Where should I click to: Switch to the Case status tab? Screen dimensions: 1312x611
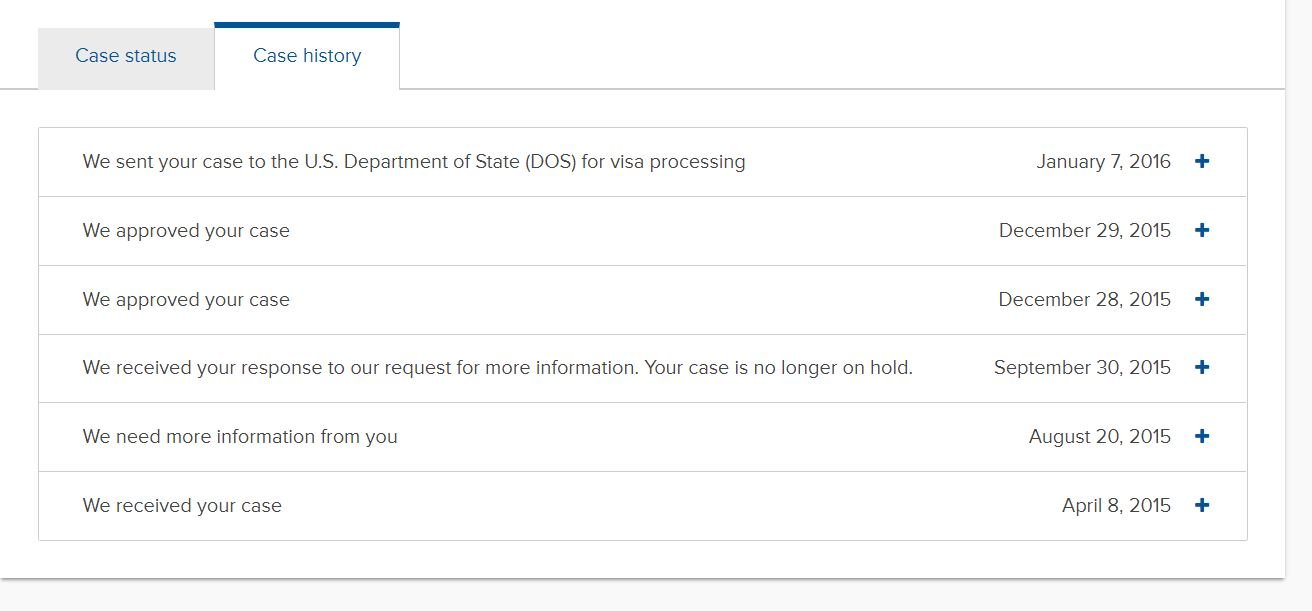click(126, 56)
